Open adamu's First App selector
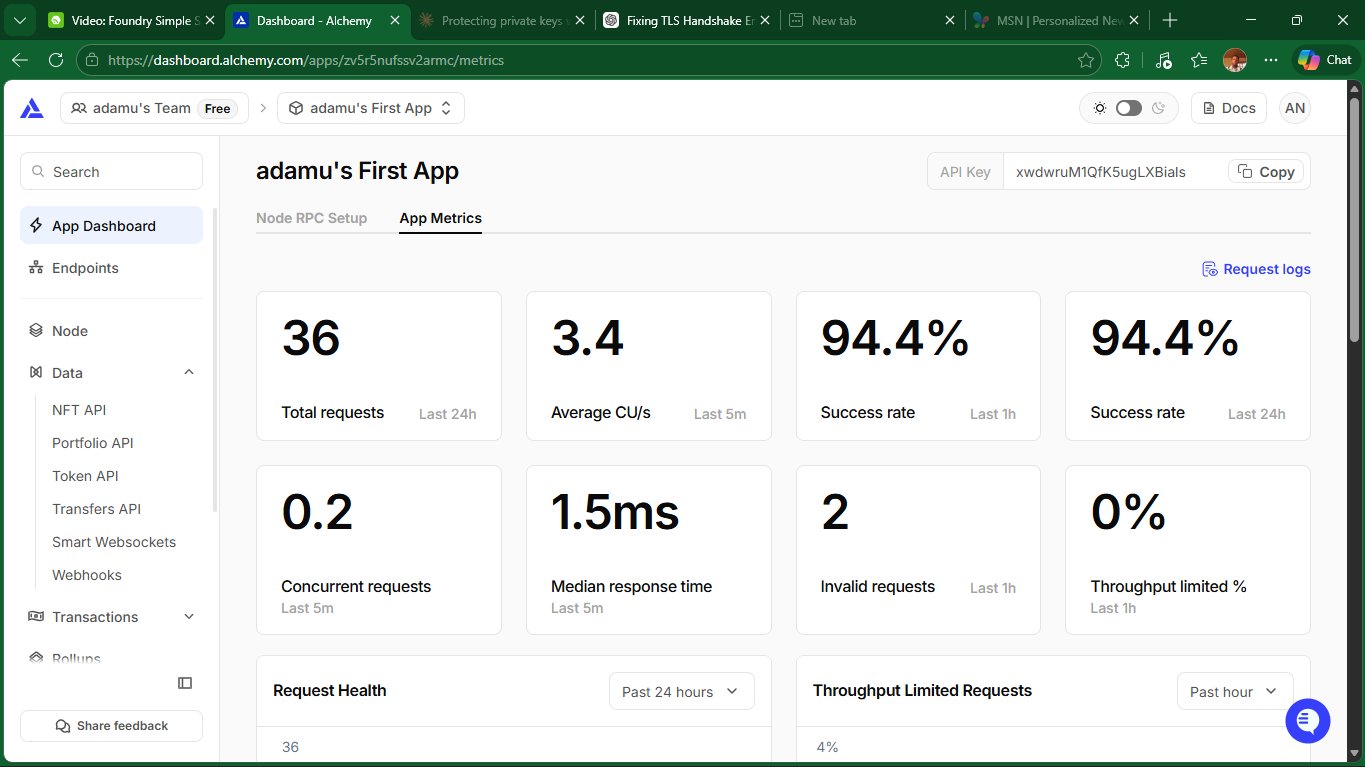1365x767 pixels. tap(370, 108)
